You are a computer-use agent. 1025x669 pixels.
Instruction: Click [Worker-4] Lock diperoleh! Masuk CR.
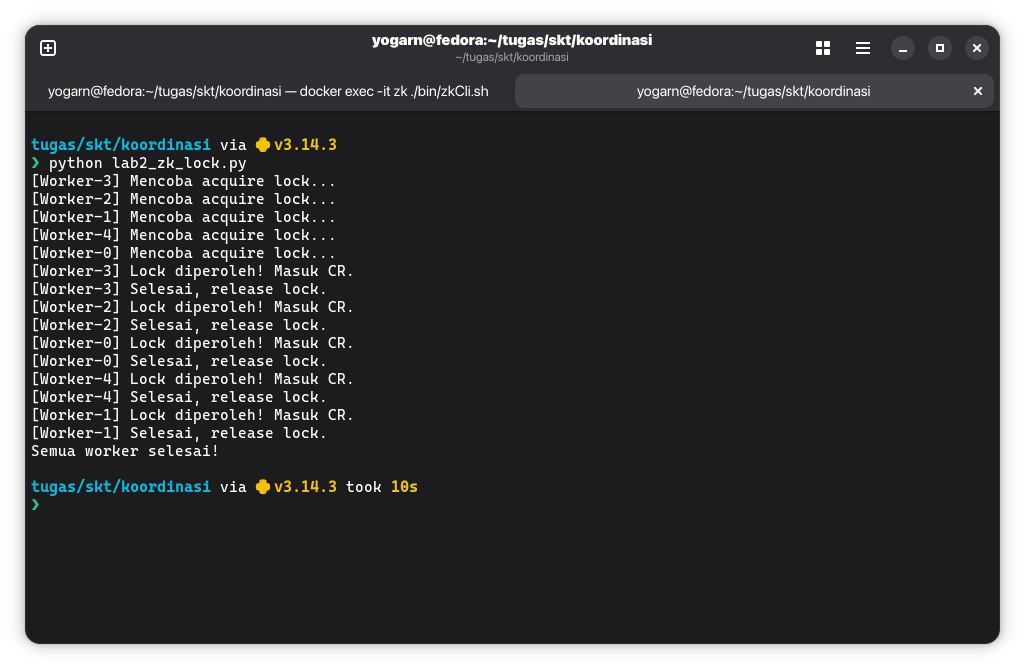click(x=192, y=379)
